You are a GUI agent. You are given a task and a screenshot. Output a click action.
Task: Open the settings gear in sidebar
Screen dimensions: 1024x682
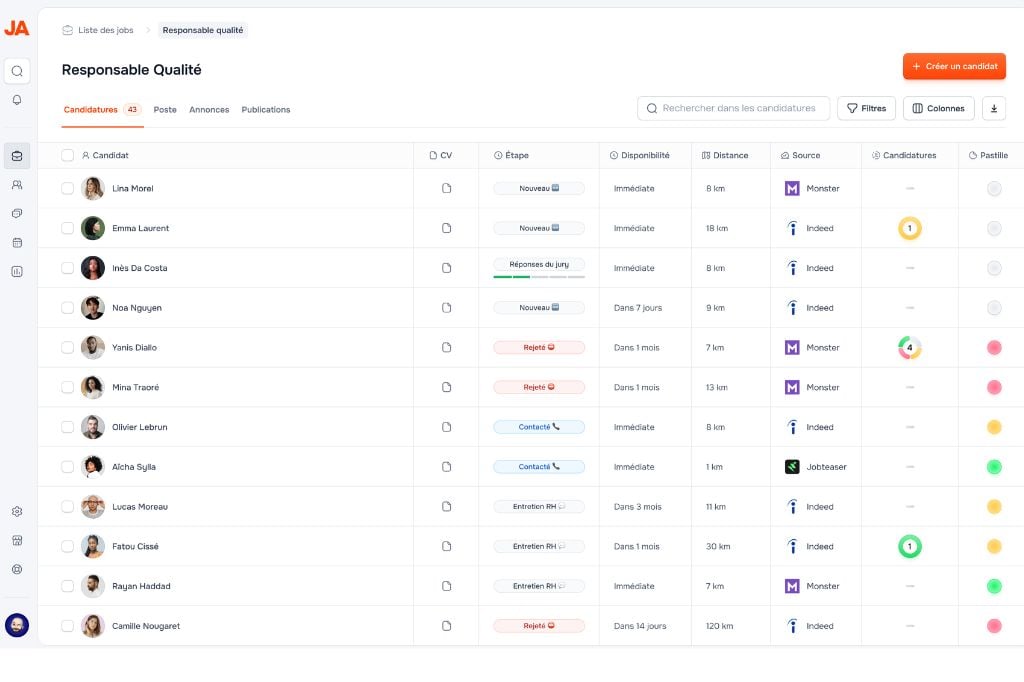point(17,511)
